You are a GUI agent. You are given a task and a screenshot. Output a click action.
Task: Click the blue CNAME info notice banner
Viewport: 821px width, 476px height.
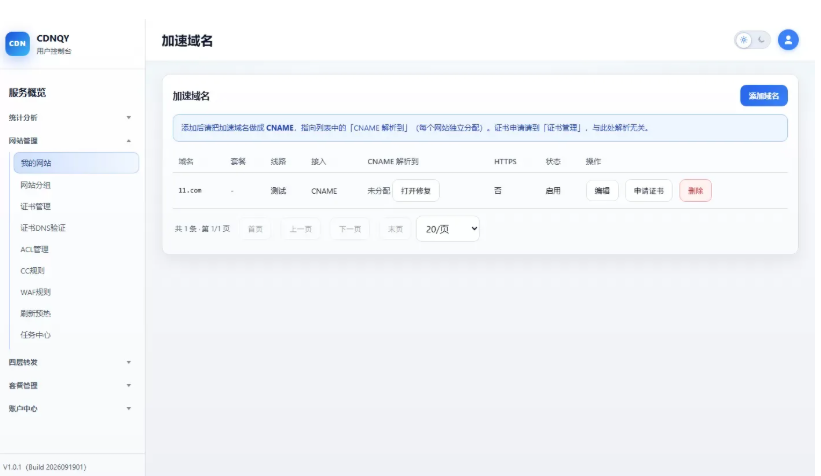[480, 128]
